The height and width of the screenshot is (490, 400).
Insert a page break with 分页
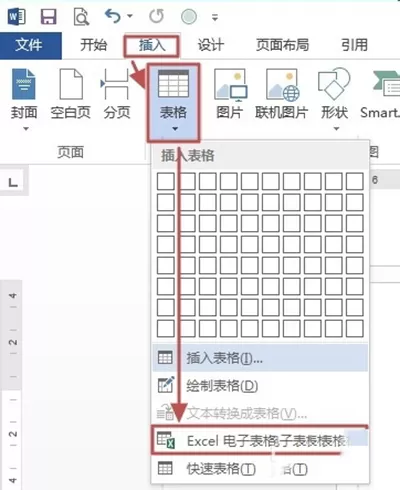click(x=116, y=94)
